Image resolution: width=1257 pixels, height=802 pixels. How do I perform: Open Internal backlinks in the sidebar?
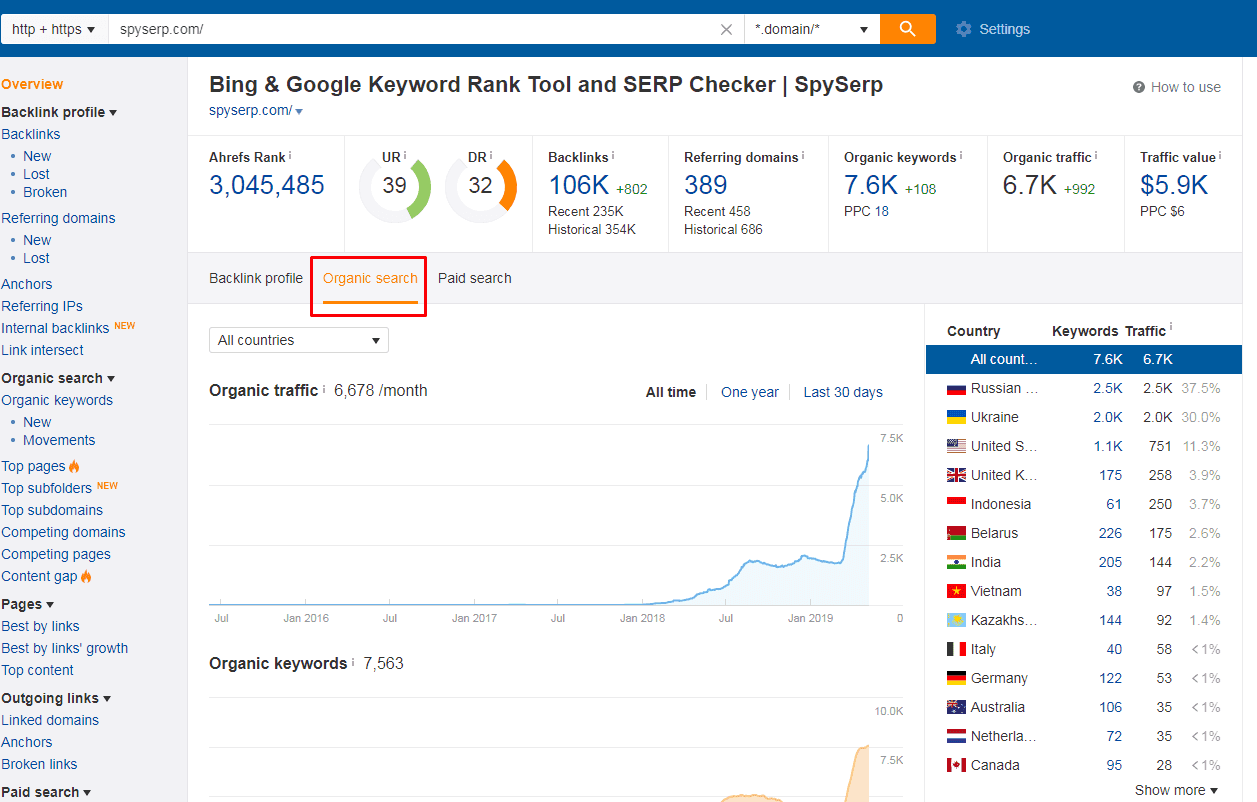[x=55, y=328]
